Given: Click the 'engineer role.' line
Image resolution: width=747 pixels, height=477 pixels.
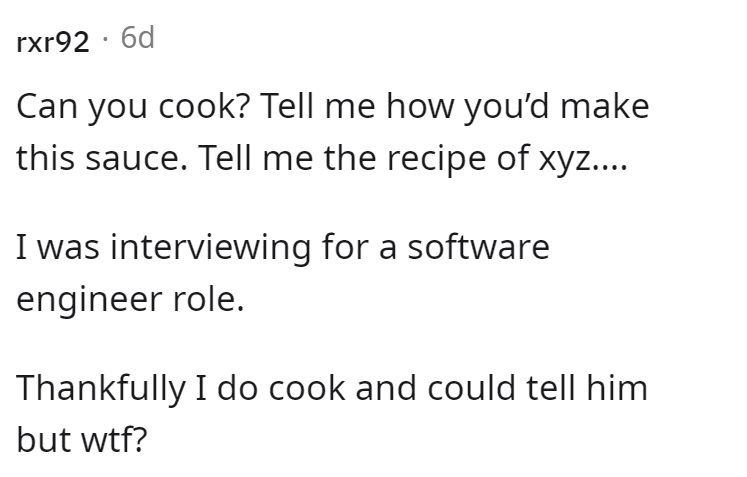Looking at the screenshot, I should pos(131,300).
